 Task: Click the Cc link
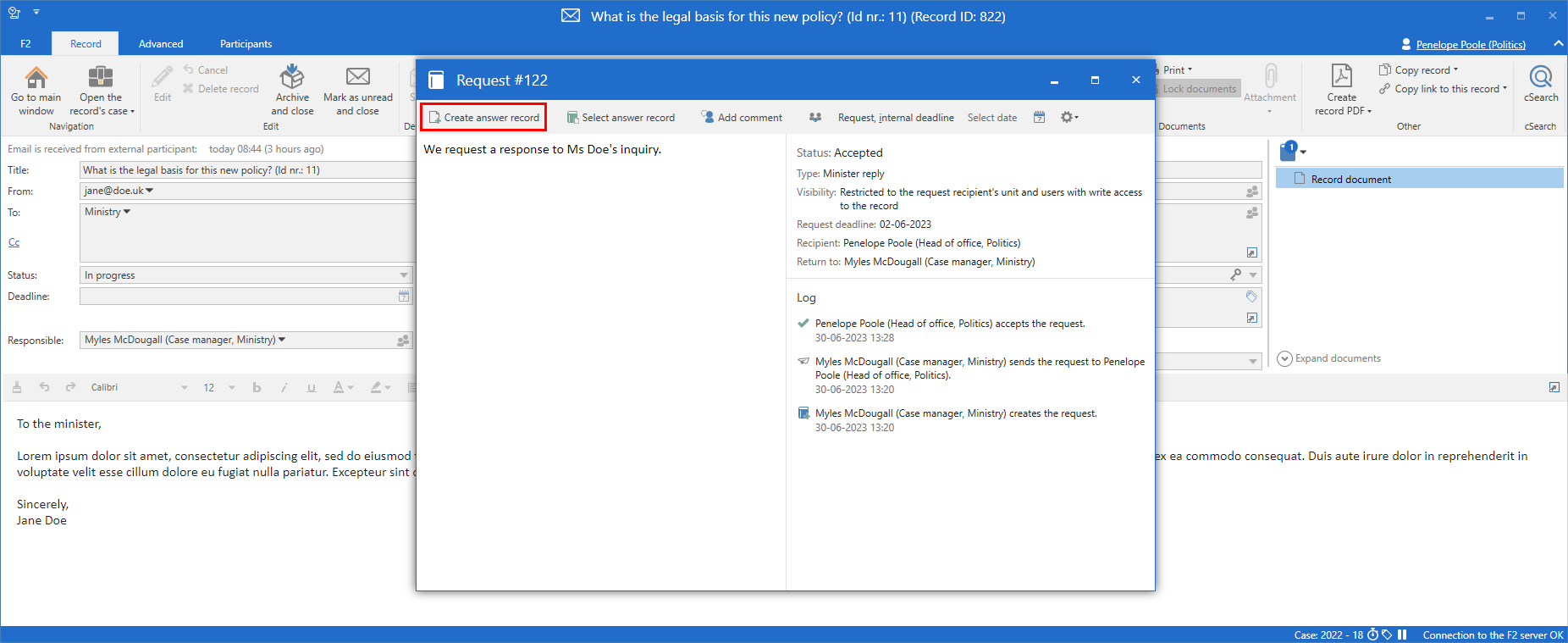pyautogui.click(x=14, y=242)
